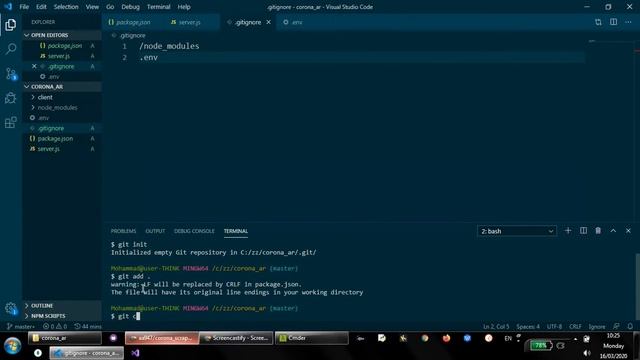Kill the terminal with trash icon
The width and height of the screenshot is (640, 360).
point(598,231)
